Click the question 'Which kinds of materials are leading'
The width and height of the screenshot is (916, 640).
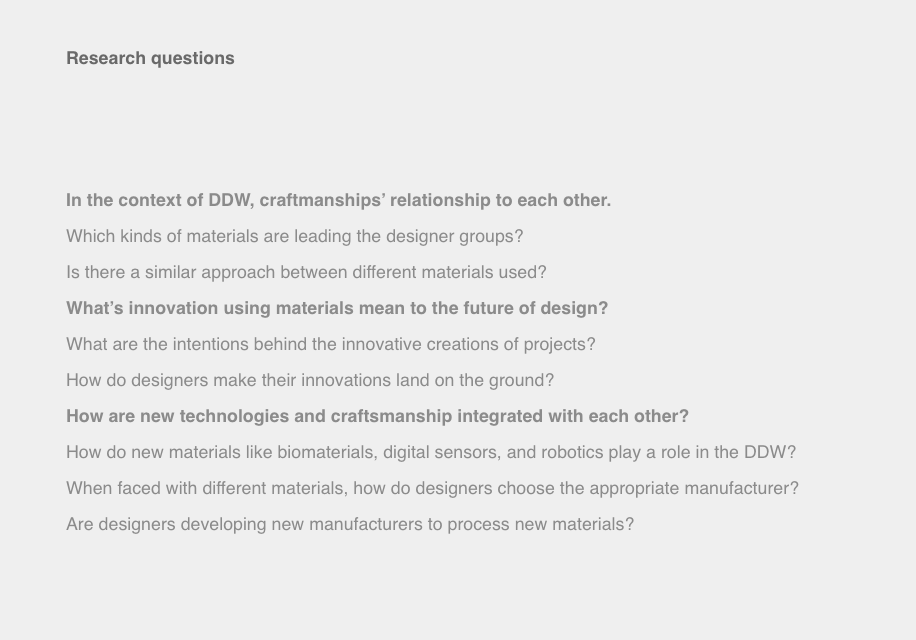[x=294, y=236]
